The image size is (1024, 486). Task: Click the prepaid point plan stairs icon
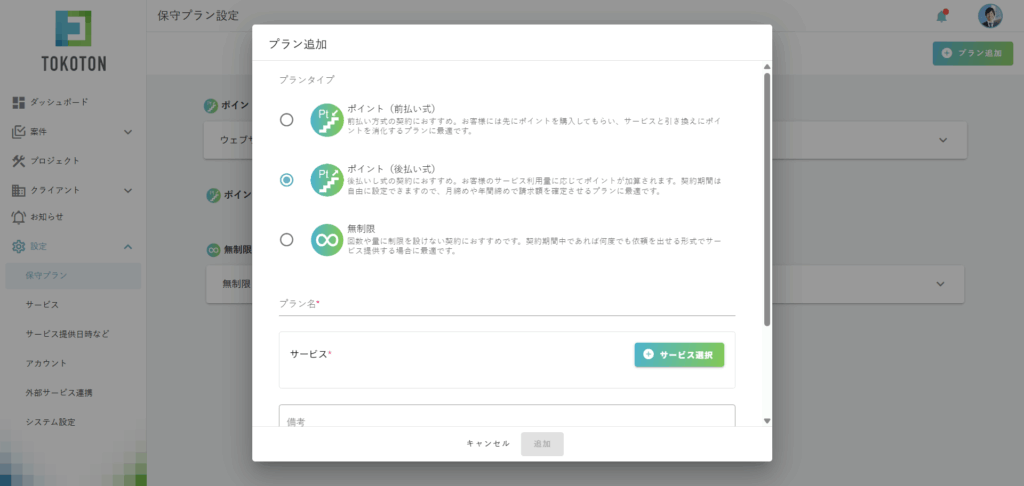tap(326, 120)
